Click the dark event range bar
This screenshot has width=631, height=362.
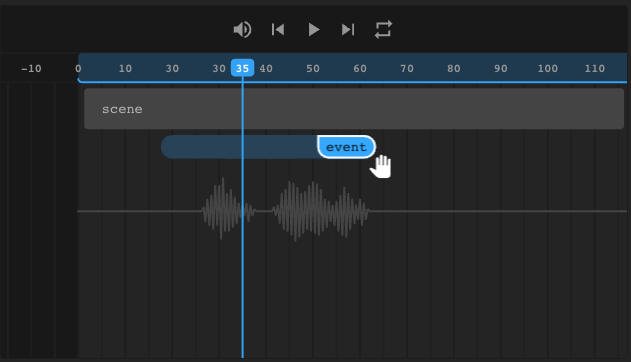tap(239, 147)
